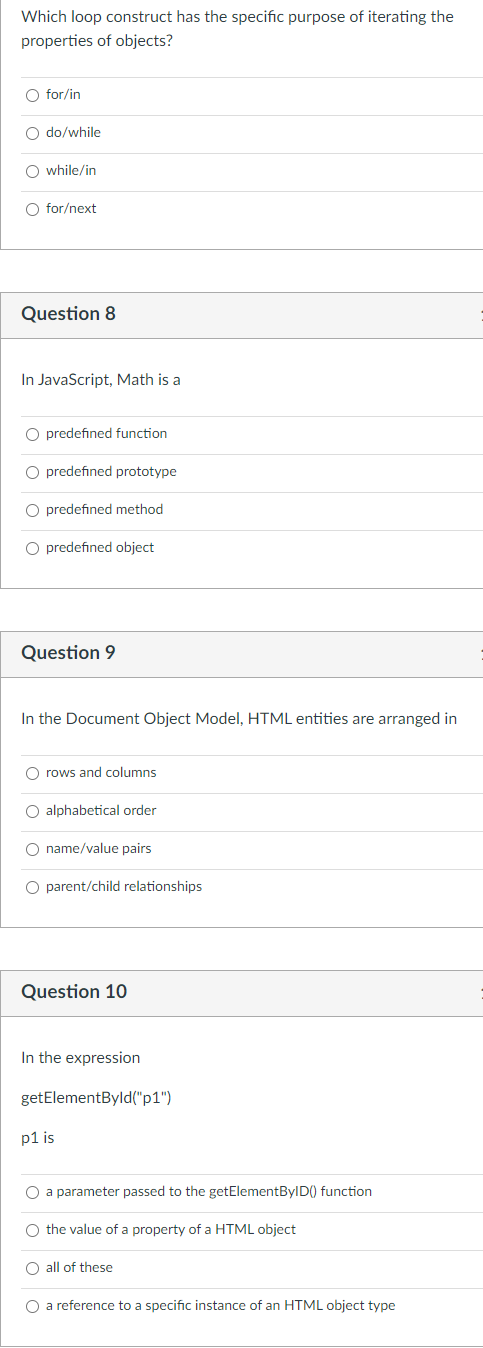Screen dimensions: 483x1348
Task: Select the for/next option
Action: [33, 209]
